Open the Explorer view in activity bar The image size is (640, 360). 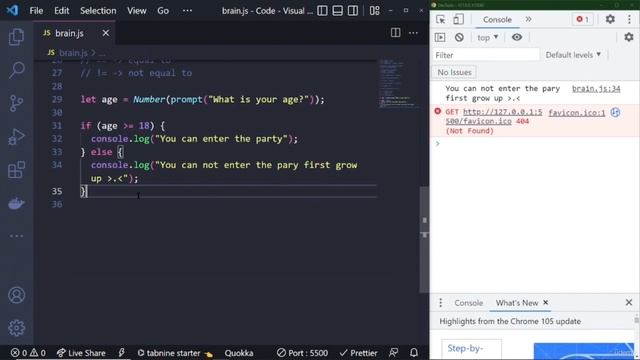click(x=16, y=37)
